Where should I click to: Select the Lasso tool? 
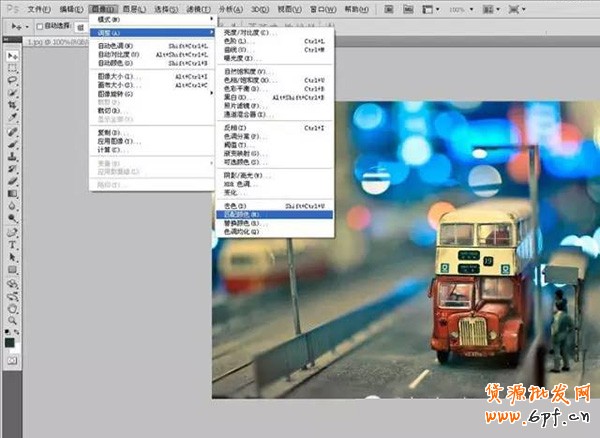click(x=13, y=80)
